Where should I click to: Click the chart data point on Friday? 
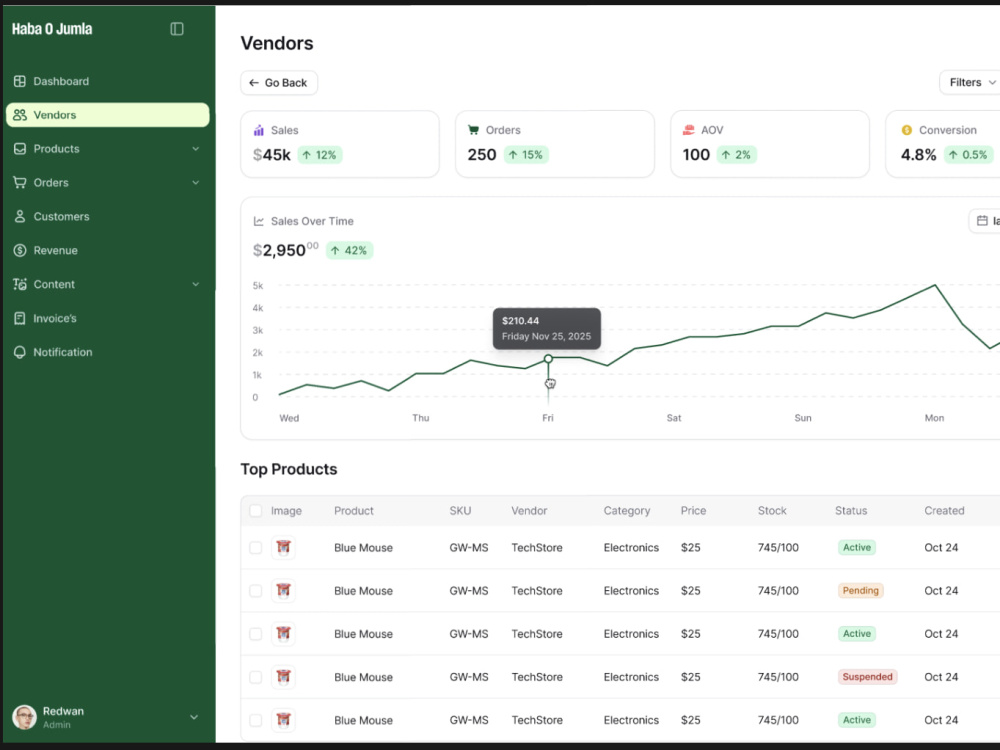(548, 358)
